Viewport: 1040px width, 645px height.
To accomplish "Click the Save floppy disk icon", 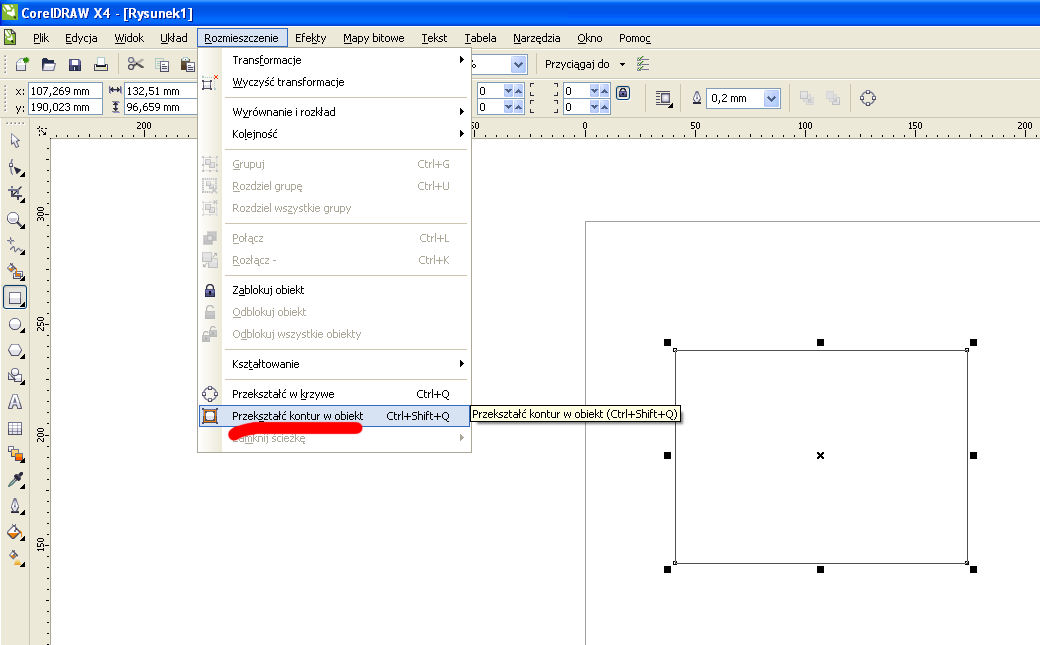I will 75,65.
